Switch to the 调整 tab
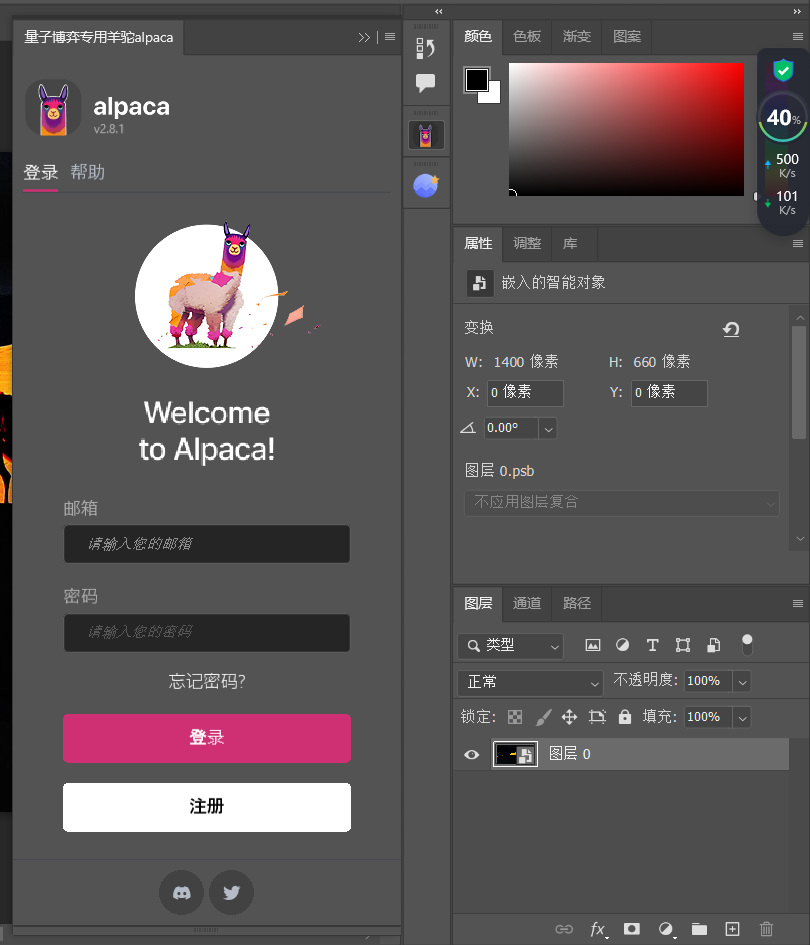 tap(527, 243)
